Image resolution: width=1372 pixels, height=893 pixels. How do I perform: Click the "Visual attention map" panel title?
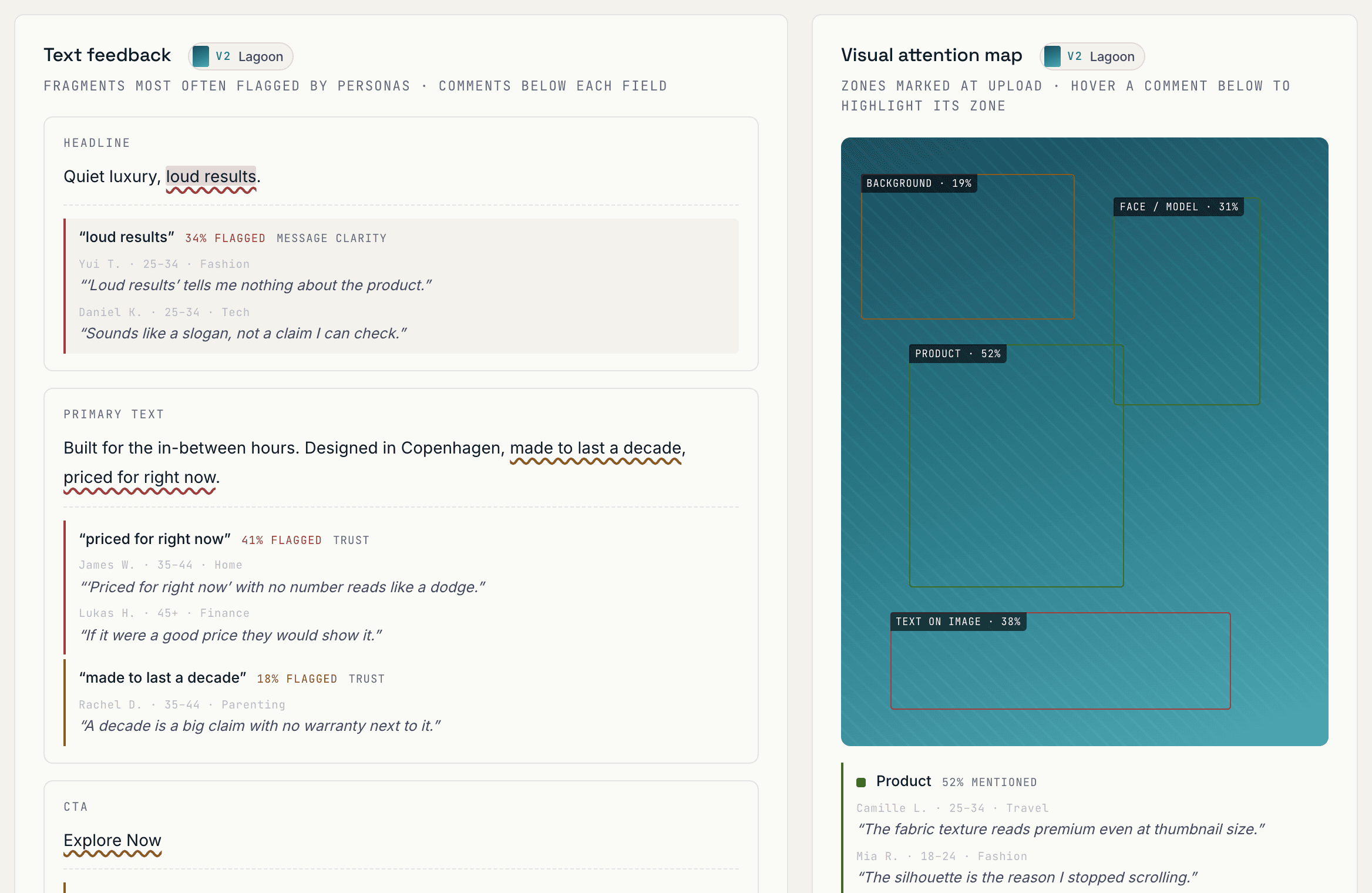click(932, 55)
